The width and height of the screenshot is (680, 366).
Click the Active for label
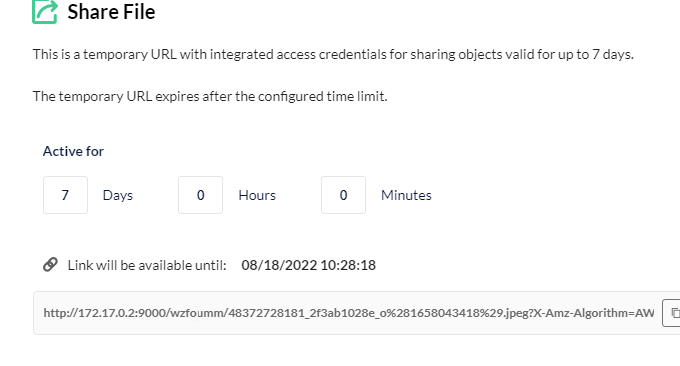(73, 151)
